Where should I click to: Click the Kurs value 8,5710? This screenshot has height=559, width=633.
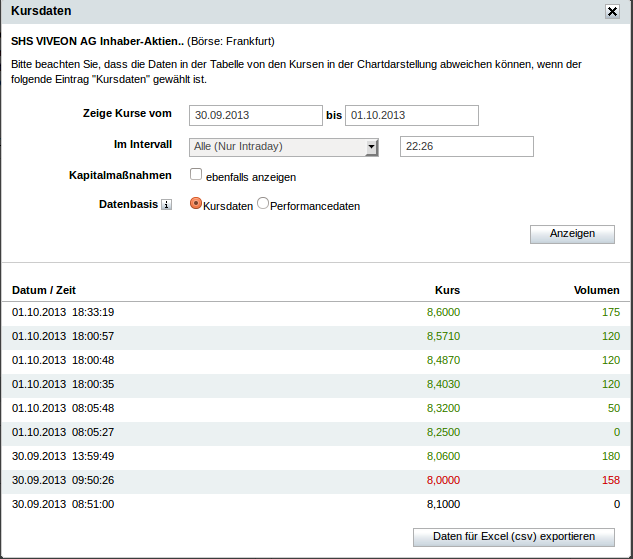443,336
